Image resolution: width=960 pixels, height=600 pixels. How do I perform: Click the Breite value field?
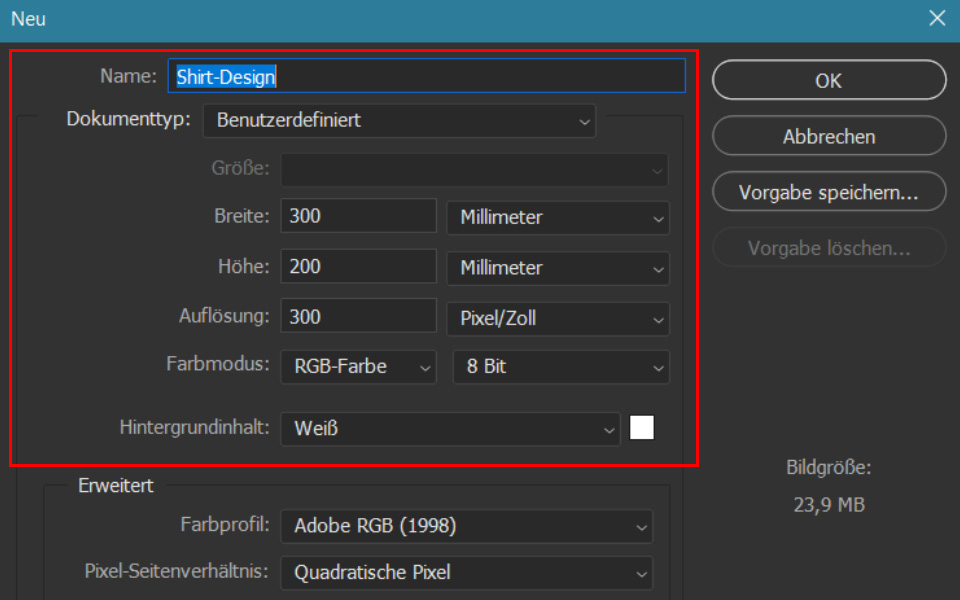(358, 216)
